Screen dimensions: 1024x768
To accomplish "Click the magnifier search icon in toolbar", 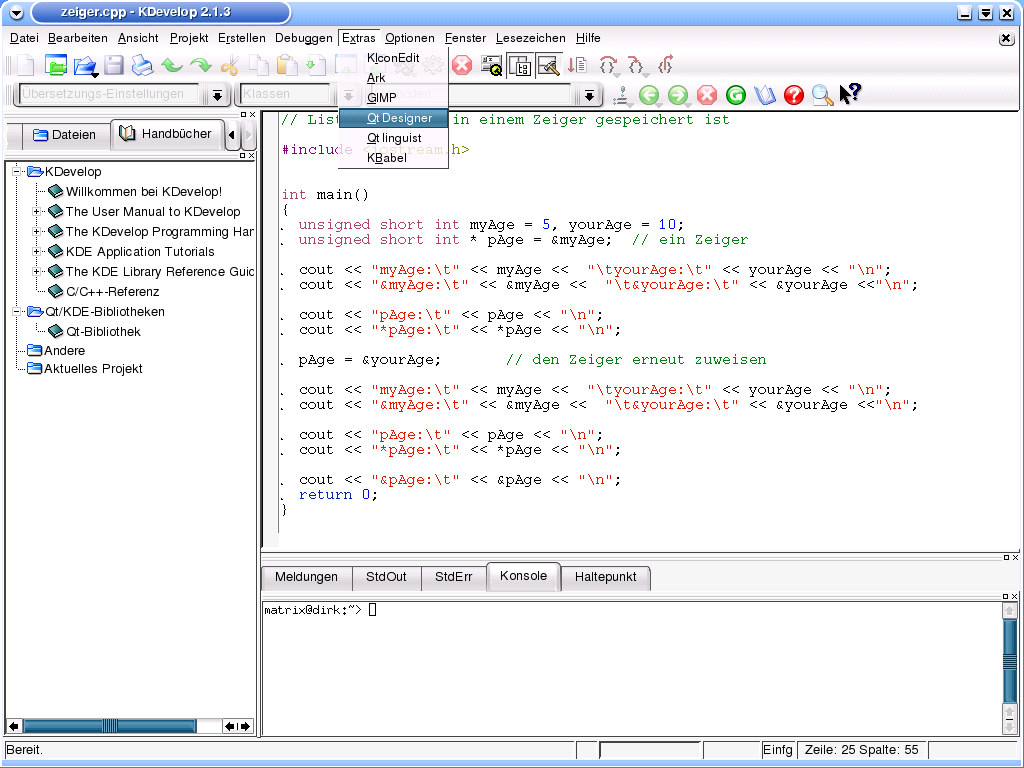I will coord(822,95).
